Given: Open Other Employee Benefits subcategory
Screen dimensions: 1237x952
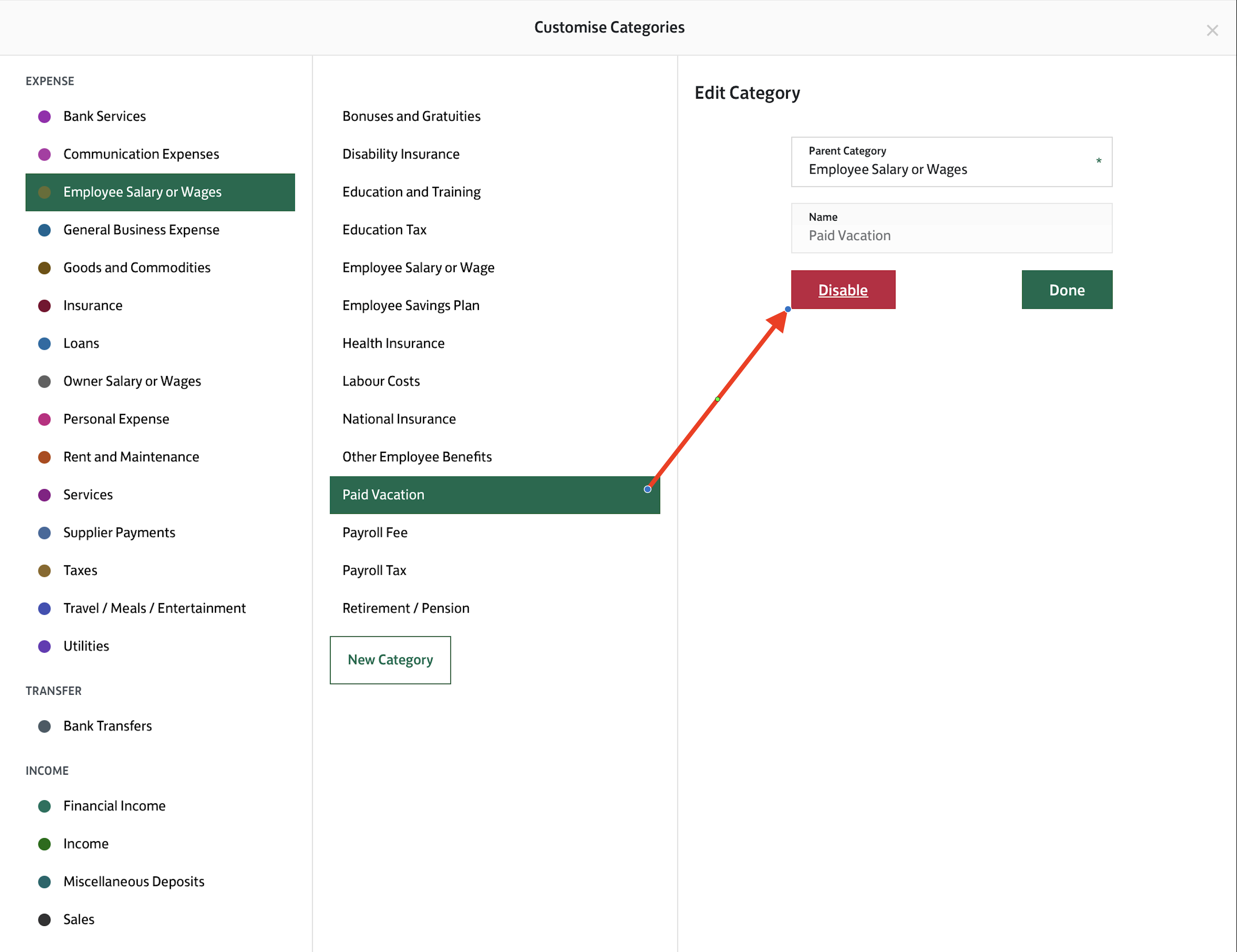Looking at the screenshot, I should (494, 457).
